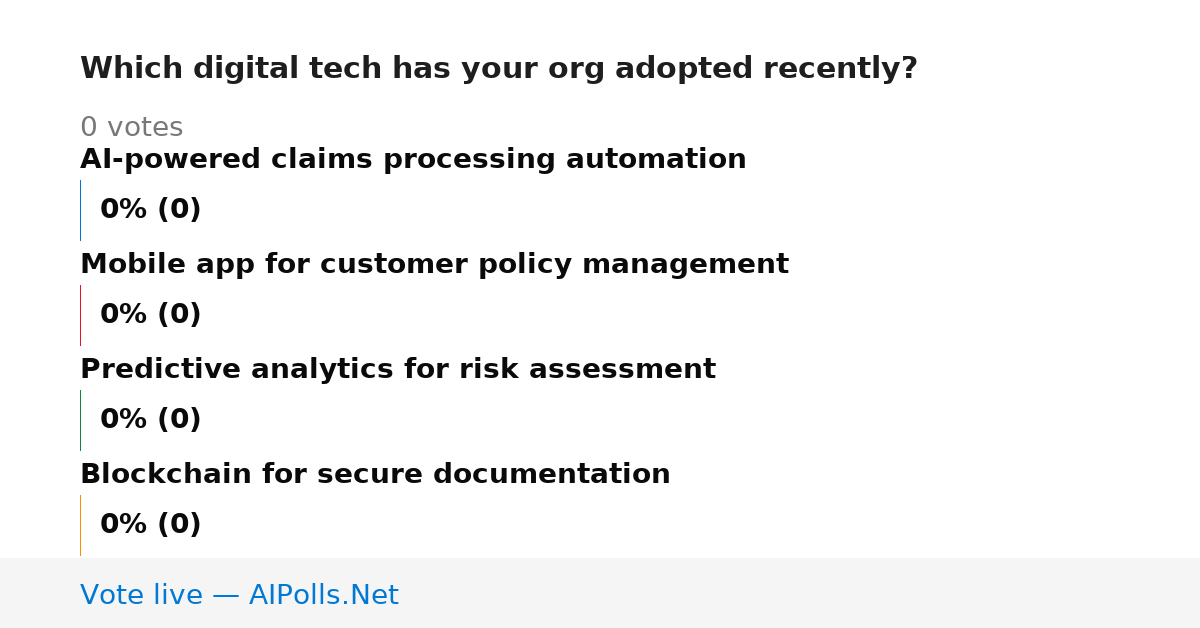The height and width of the screenshot is (628, 1200).
Task: Click 0% (0) result under Mobile app
Action: 150,315
